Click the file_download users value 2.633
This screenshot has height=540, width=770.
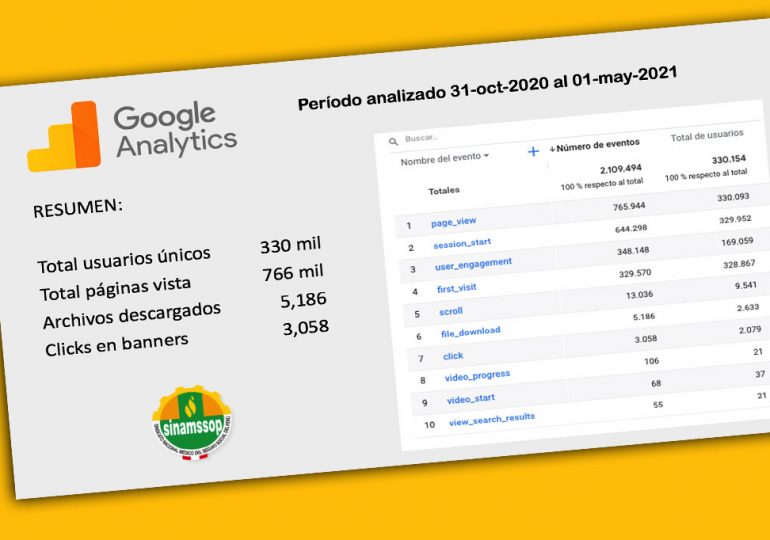[748, 308]
